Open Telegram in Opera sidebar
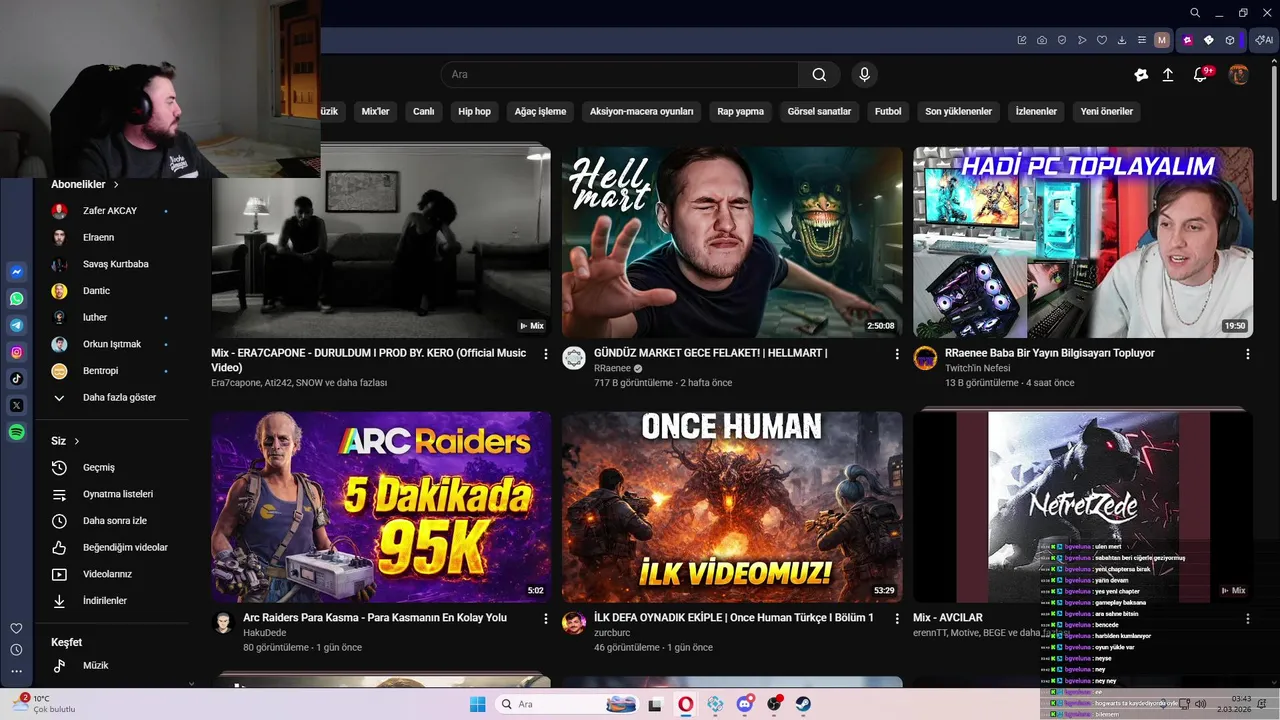The height and width of the screenshot is (720, 1280). point(17,325)
